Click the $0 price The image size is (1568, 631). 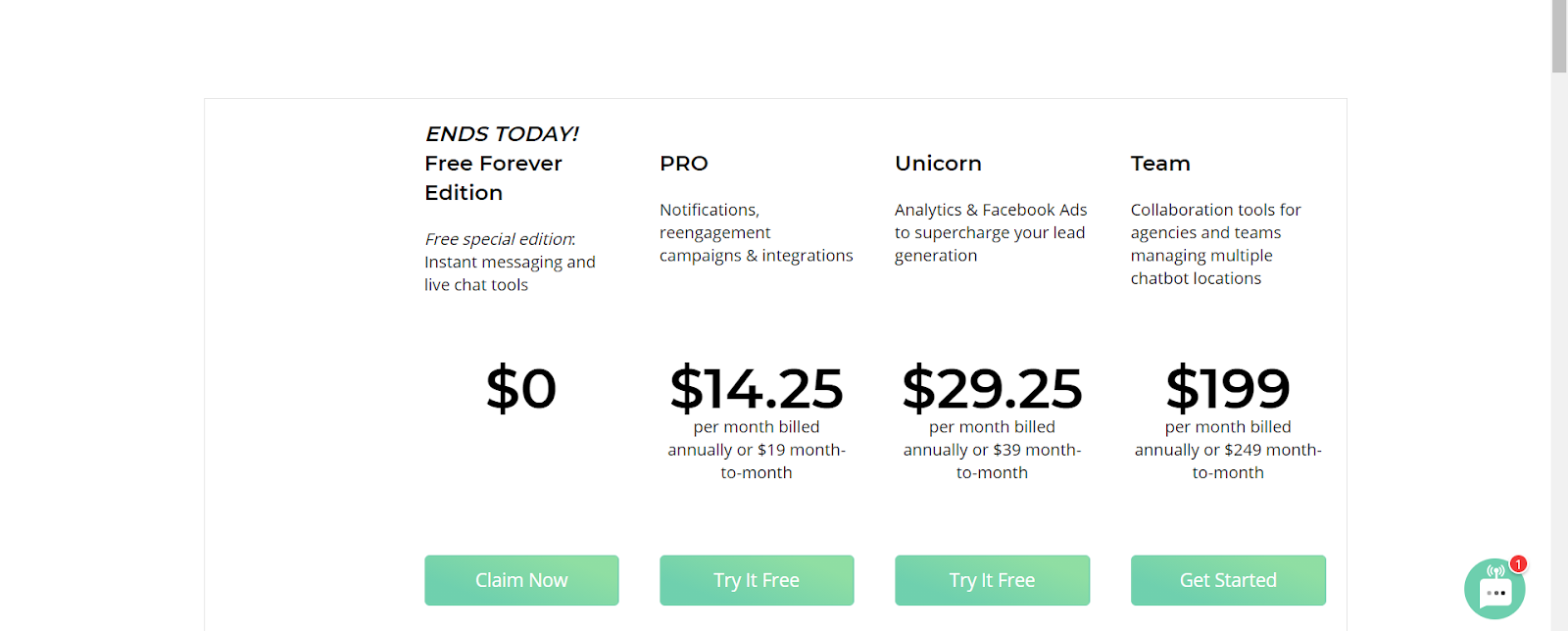pyautogui.click(x=521, y=388)
